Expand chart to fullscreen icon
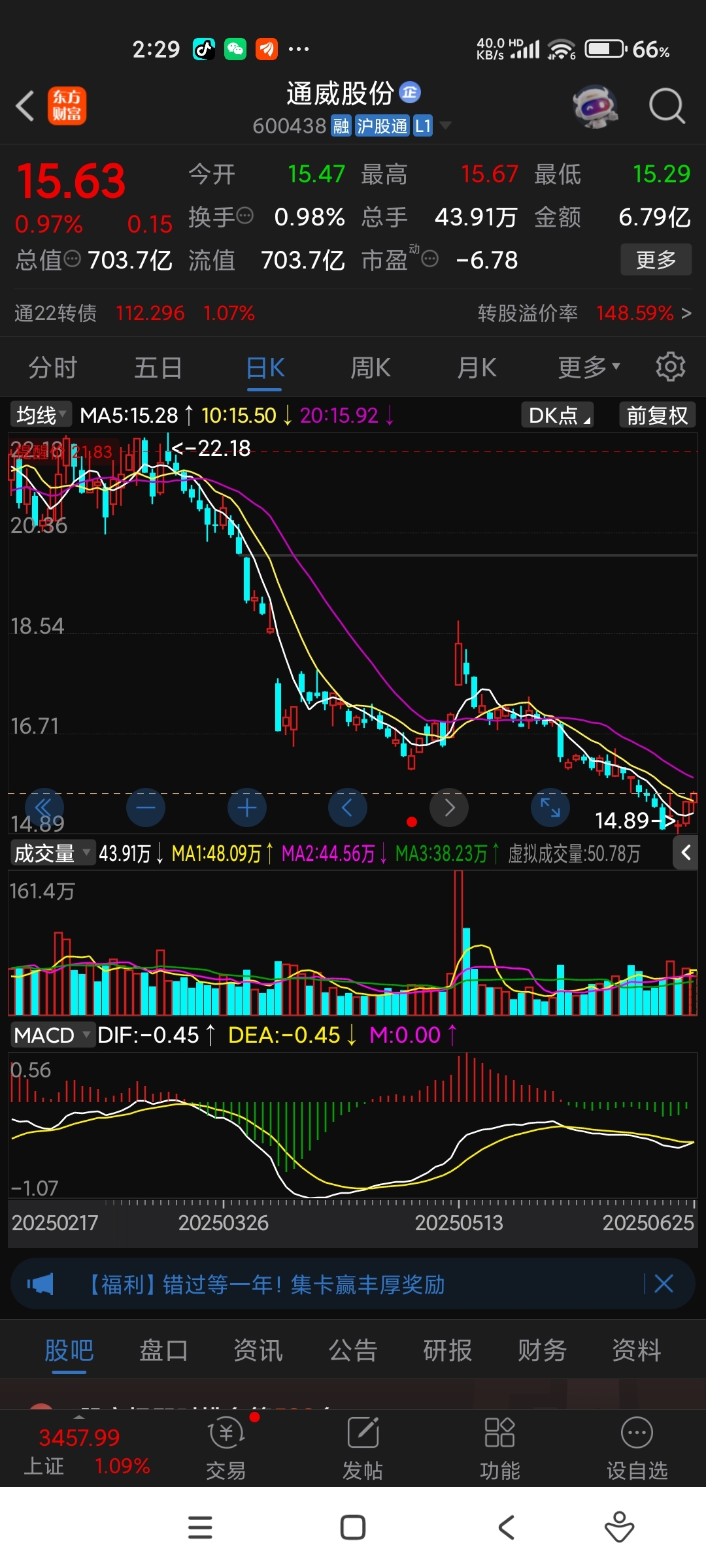This screenshot has width=706, height=1568. pos(550,808)
